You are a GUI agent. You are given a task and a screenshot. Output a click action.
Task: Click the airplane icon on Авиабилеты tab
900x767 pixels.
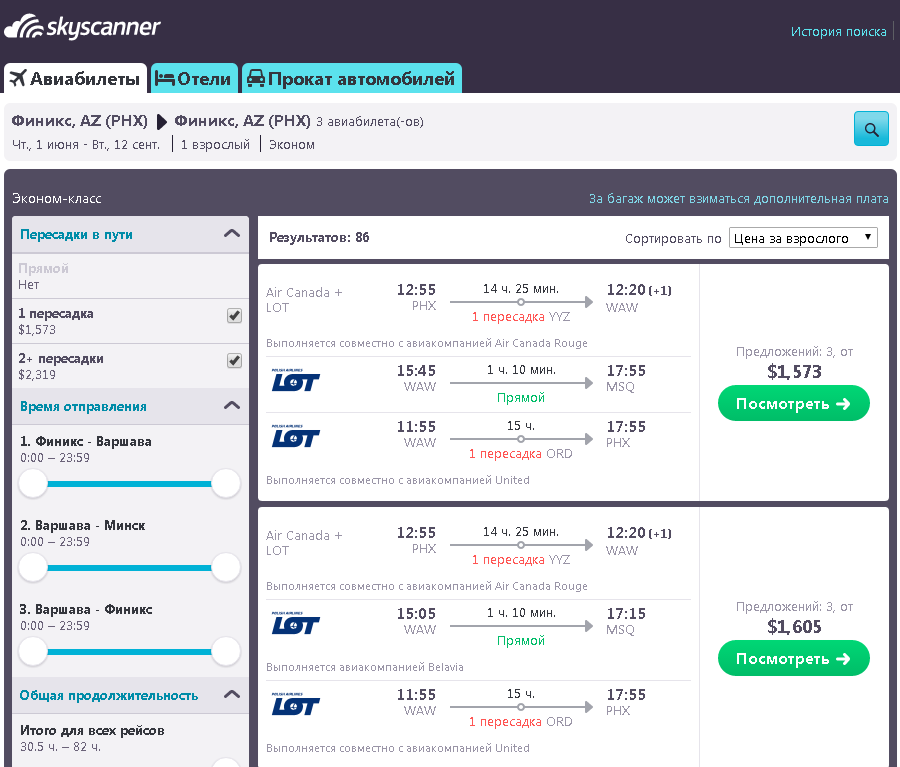(x=18, y=79)
